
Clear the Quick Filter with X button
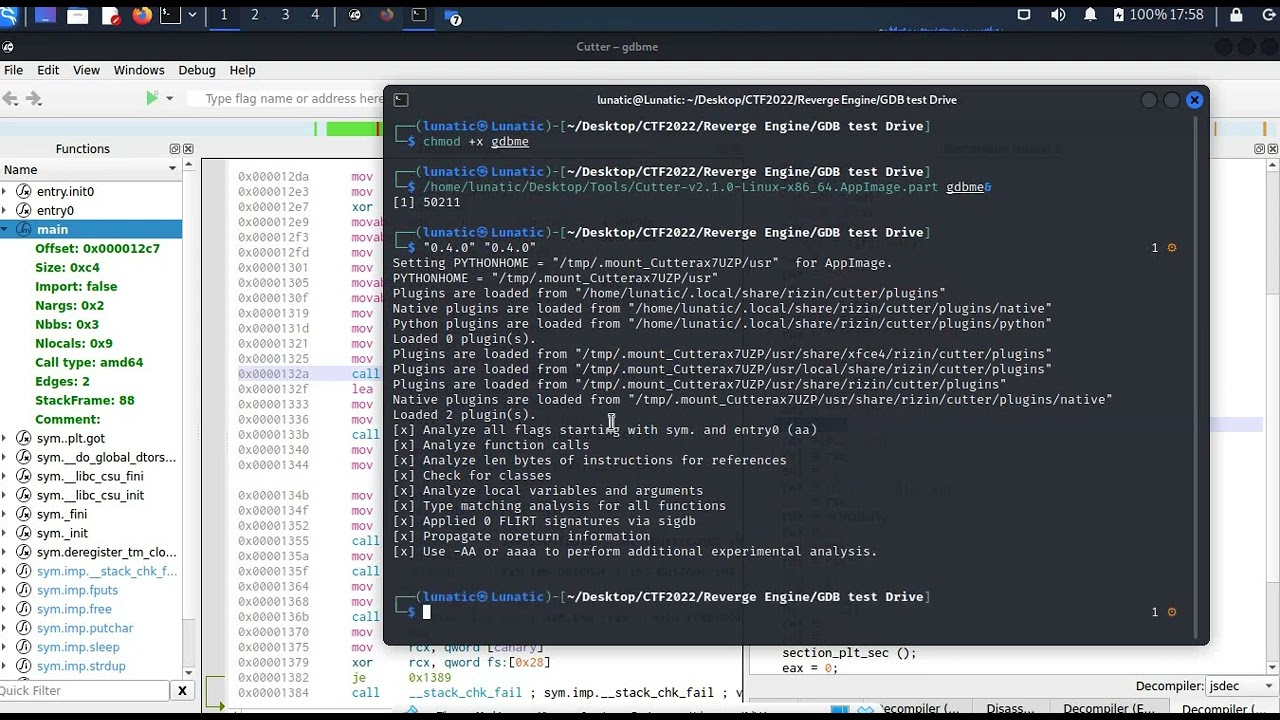pyautogui.click(x=182, y=691)
